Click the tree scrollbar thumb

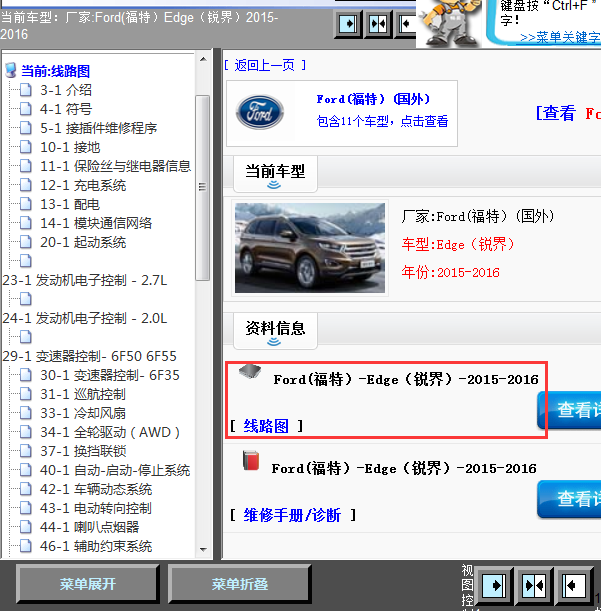click(x=203, y=187)
